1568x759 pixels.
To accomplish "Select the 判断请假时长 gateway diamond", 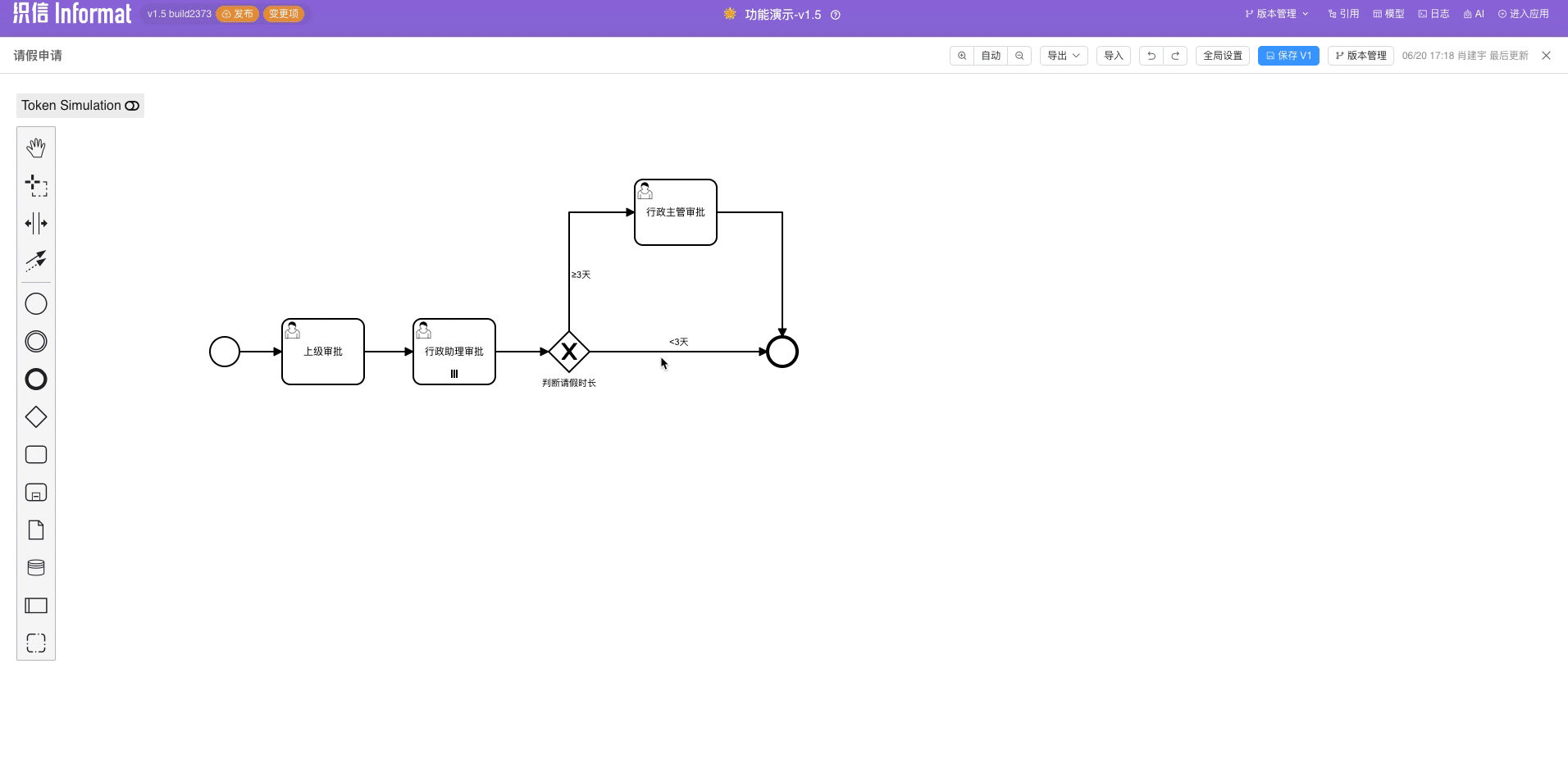I will point(569,352).
